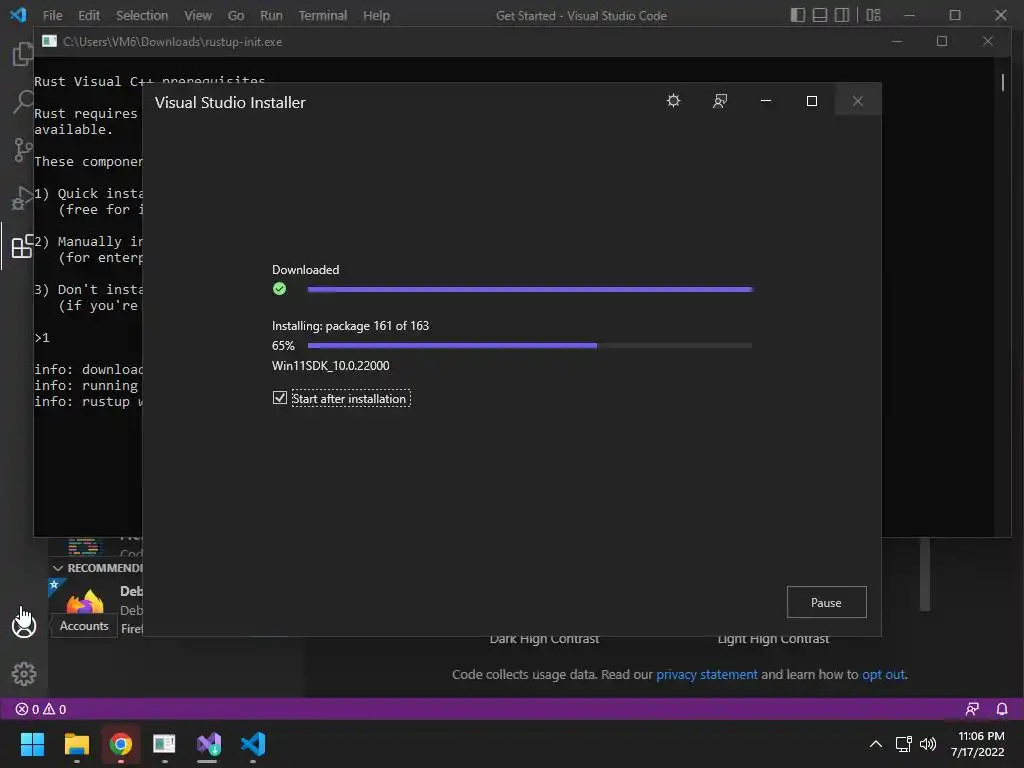Viewport: 1024px width, 768px height.
Task: Click the VS Code welcome page scrollbar
Action: (x=925, y=575)
